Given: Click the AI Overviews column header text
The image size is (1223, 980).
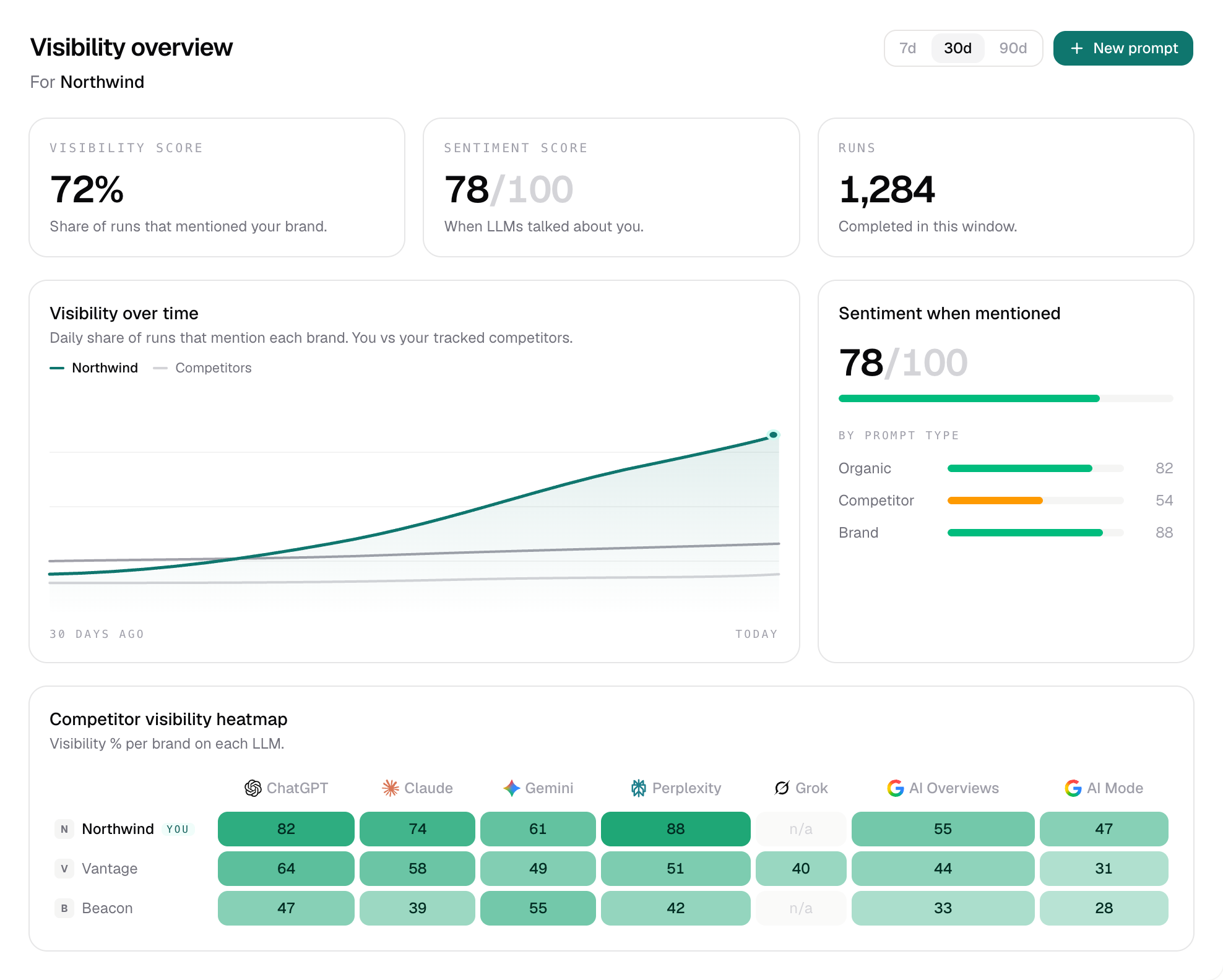Looking at the screenshot, I should pyautogui.click(x=954, y=788).
